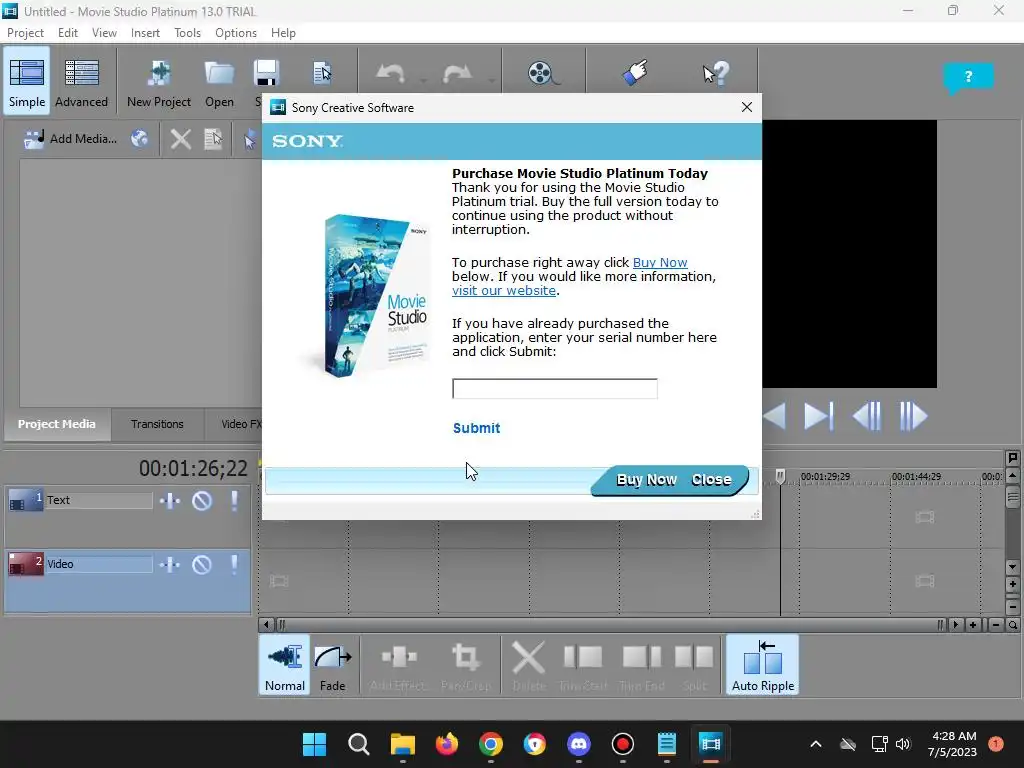Open Discord from the taskbar
This screenshot has height=768, width=1024.
[579, 744]
